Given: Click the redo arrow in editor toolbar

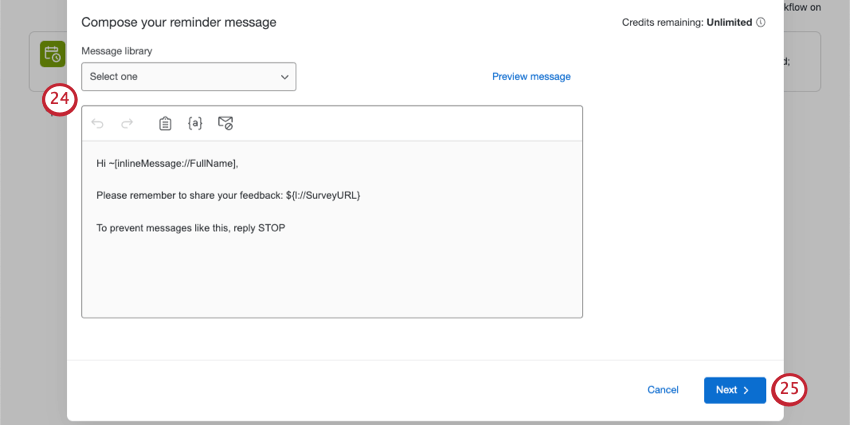Looking at the screenshot, I should pyautogui.click(x=127, y=124).
